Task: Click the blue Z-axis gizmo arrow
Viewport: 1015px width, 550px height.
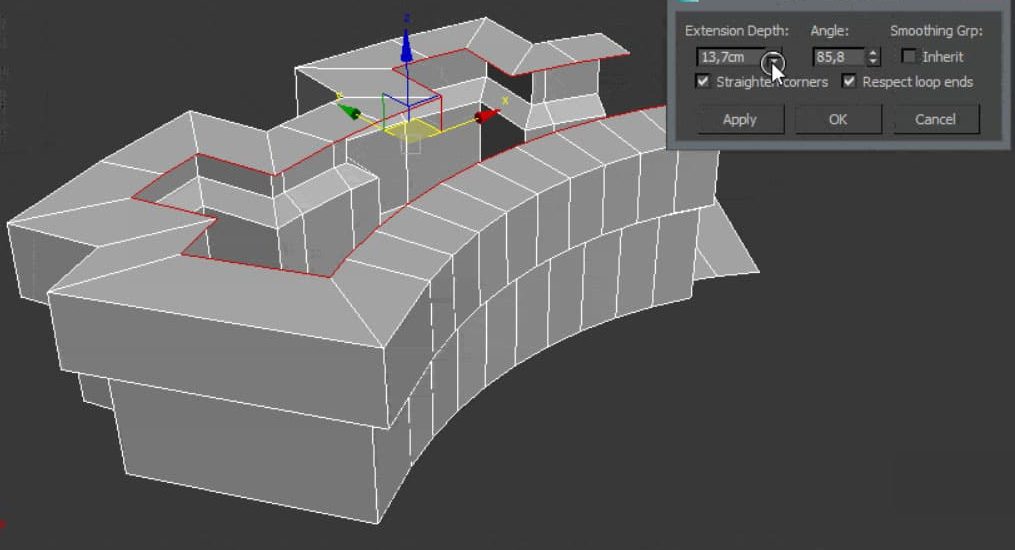Action: (407, 44)
